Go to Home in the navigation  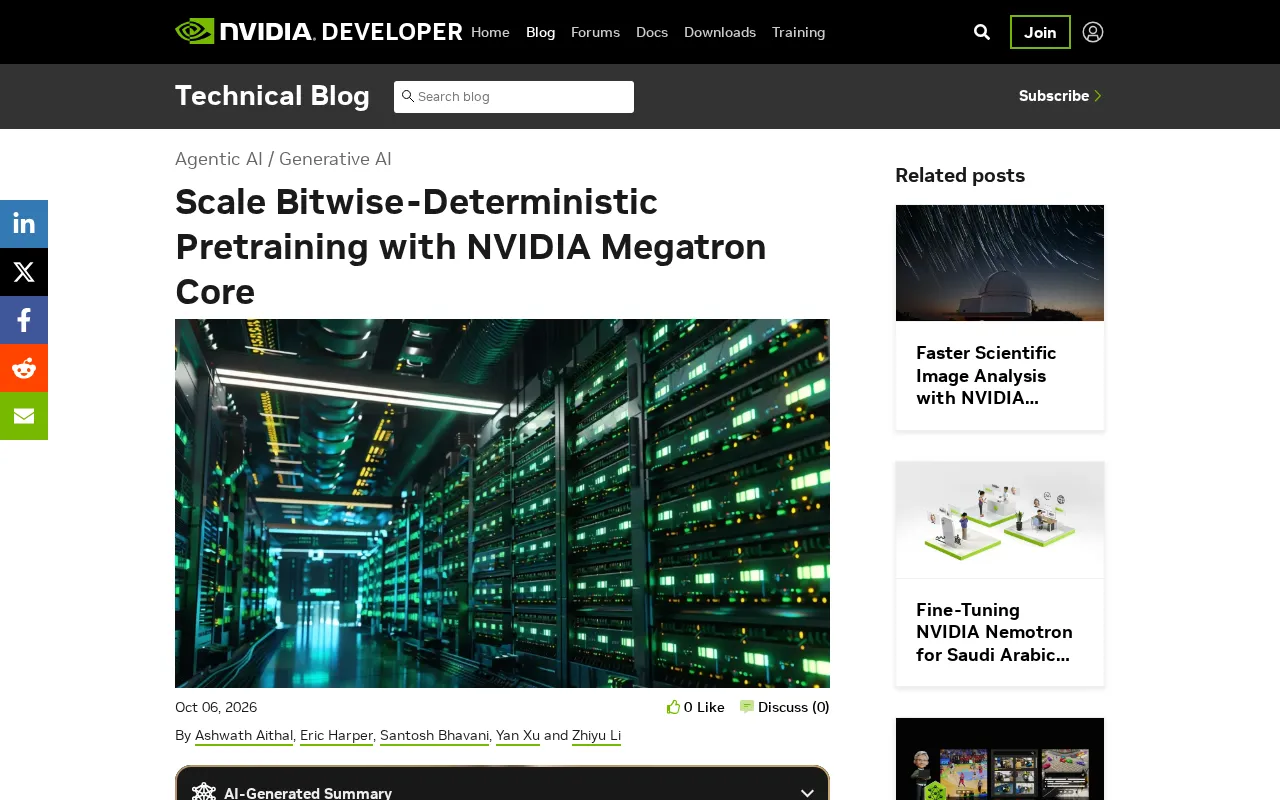tap(490, 32)
